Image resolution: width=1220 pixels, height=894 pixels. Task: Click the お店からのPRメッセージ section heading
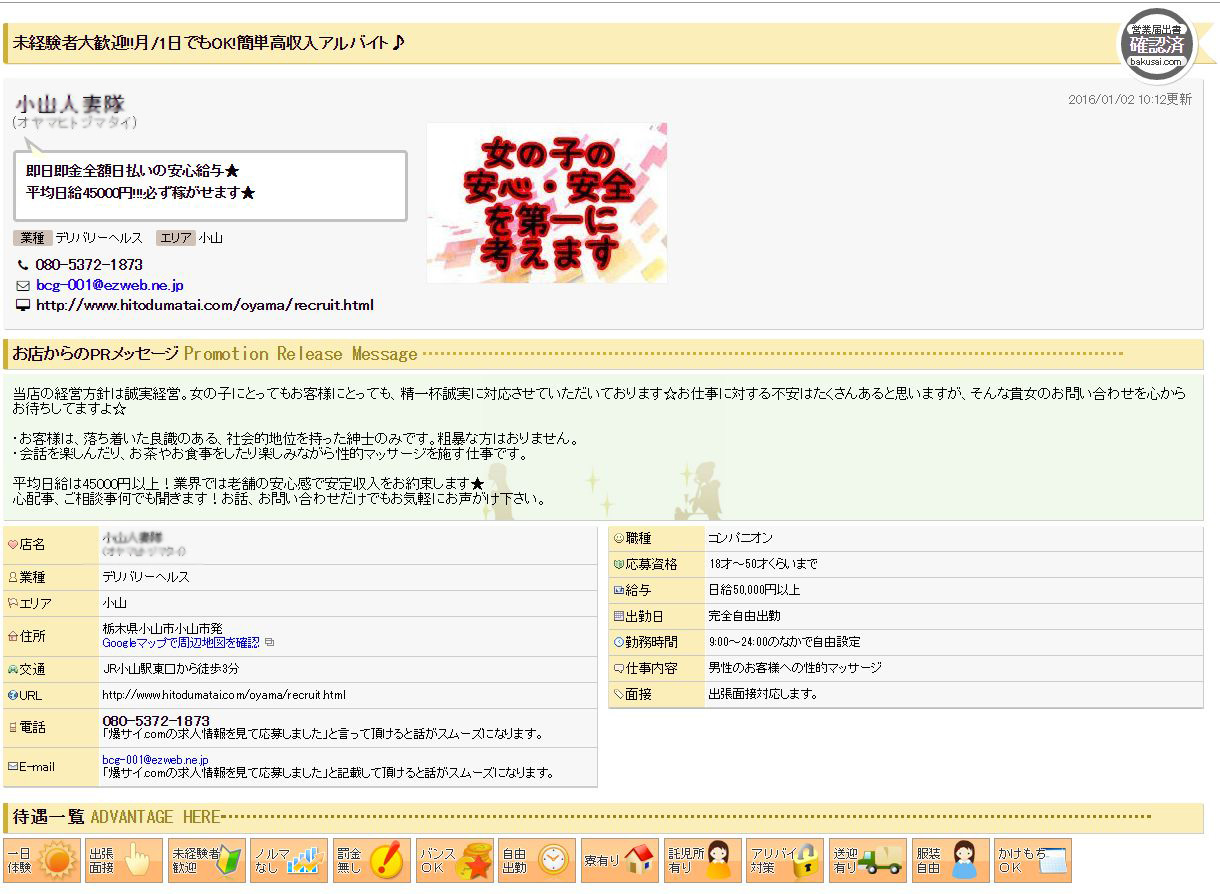point(95,354)
